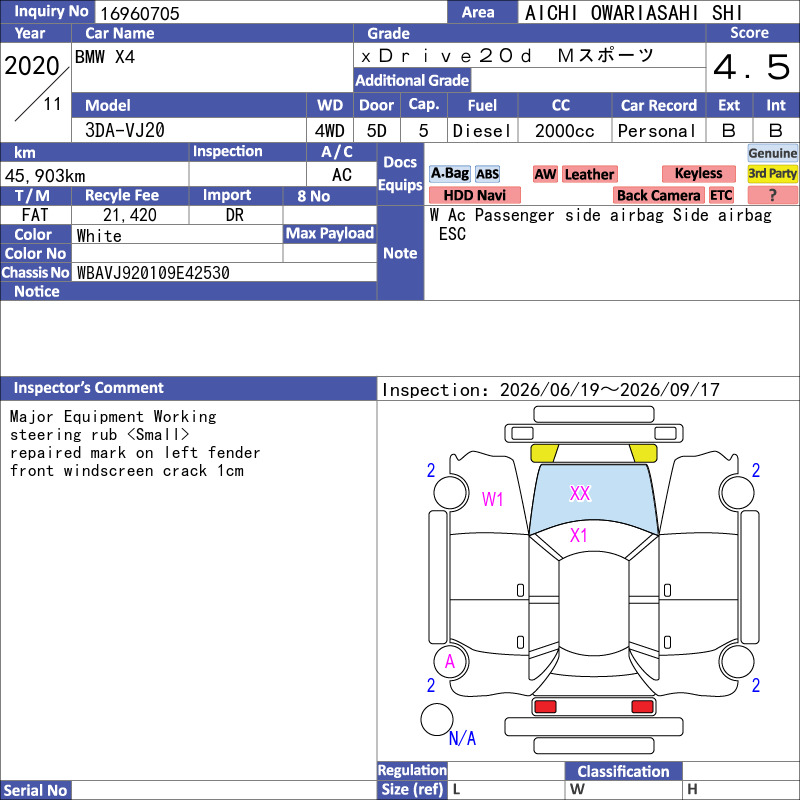Click the red question mark badge

[x=772, y=195]
